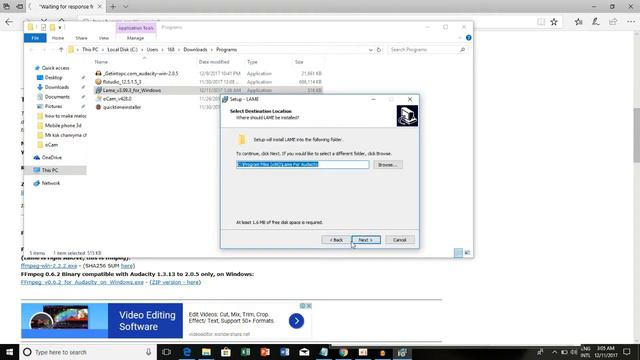Cancel the LAME setup wizard
This screenshot has width=640, height=360.
400,240
